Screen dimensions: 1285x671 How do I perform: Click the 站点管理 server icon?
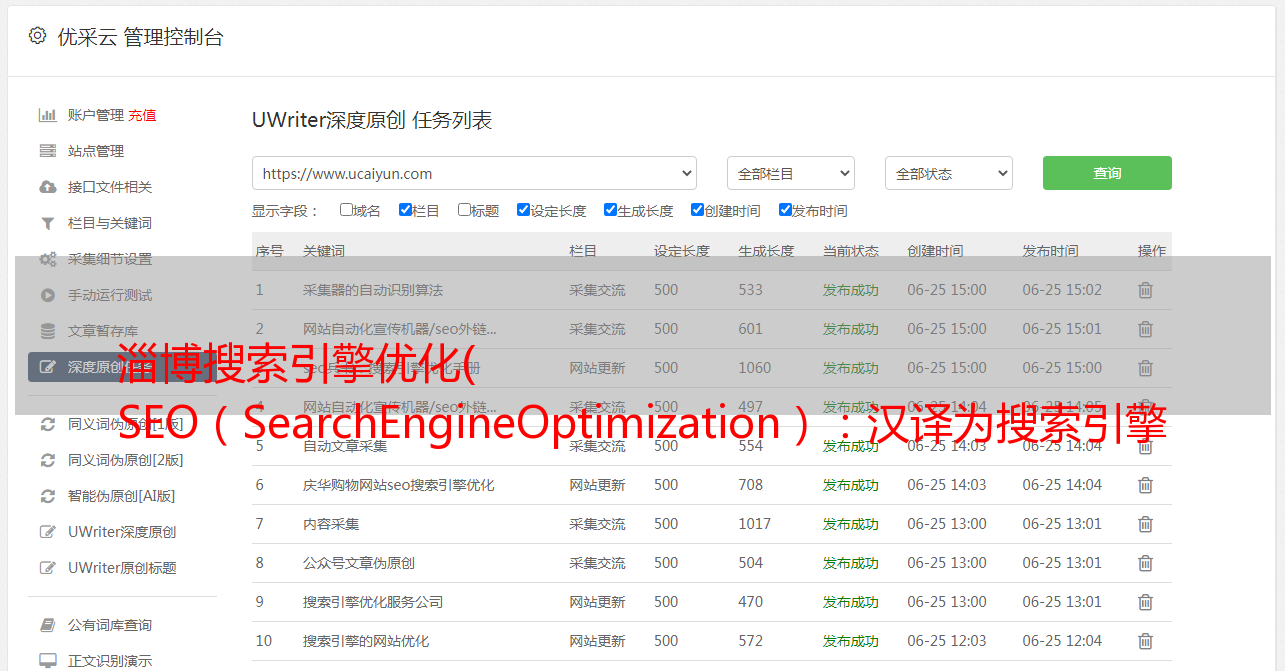click(x=47, y=151)
